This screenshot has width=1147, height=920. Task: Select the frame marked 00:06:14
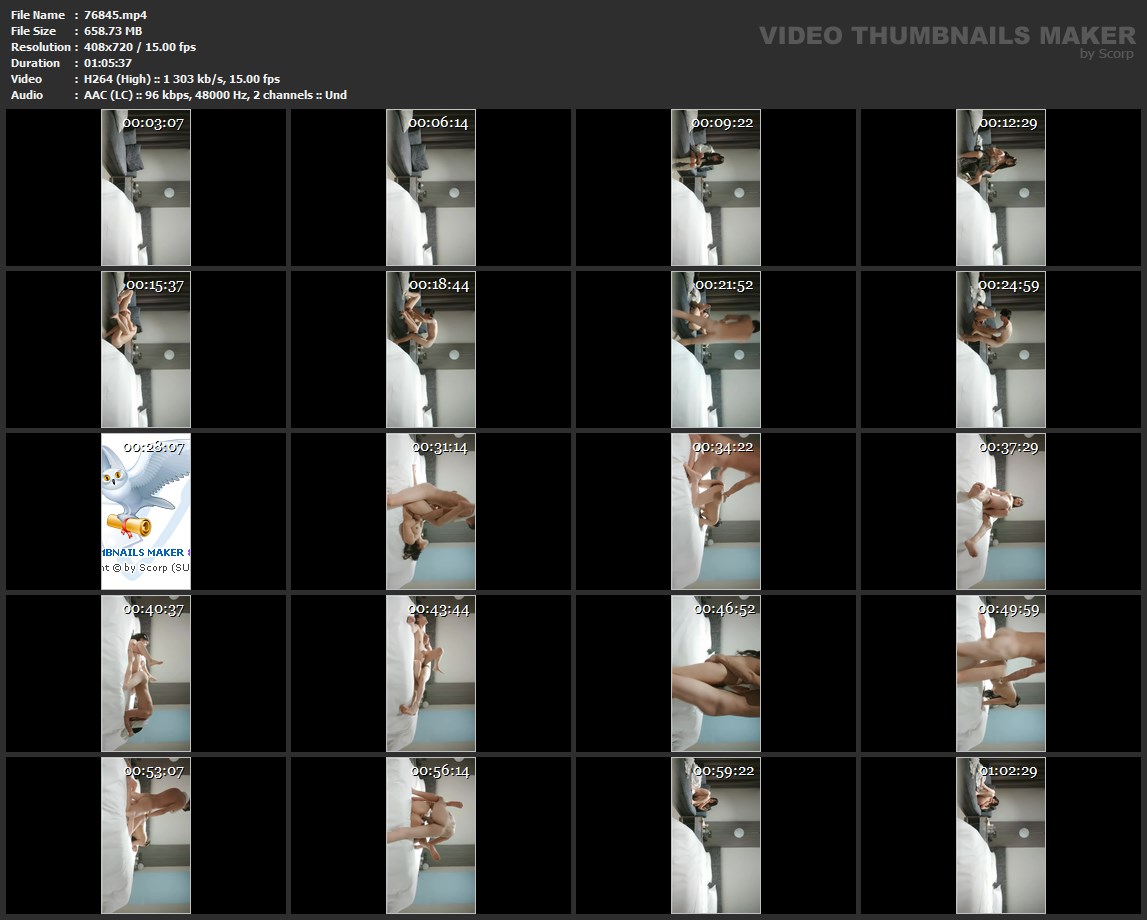[x=431, y=187]
